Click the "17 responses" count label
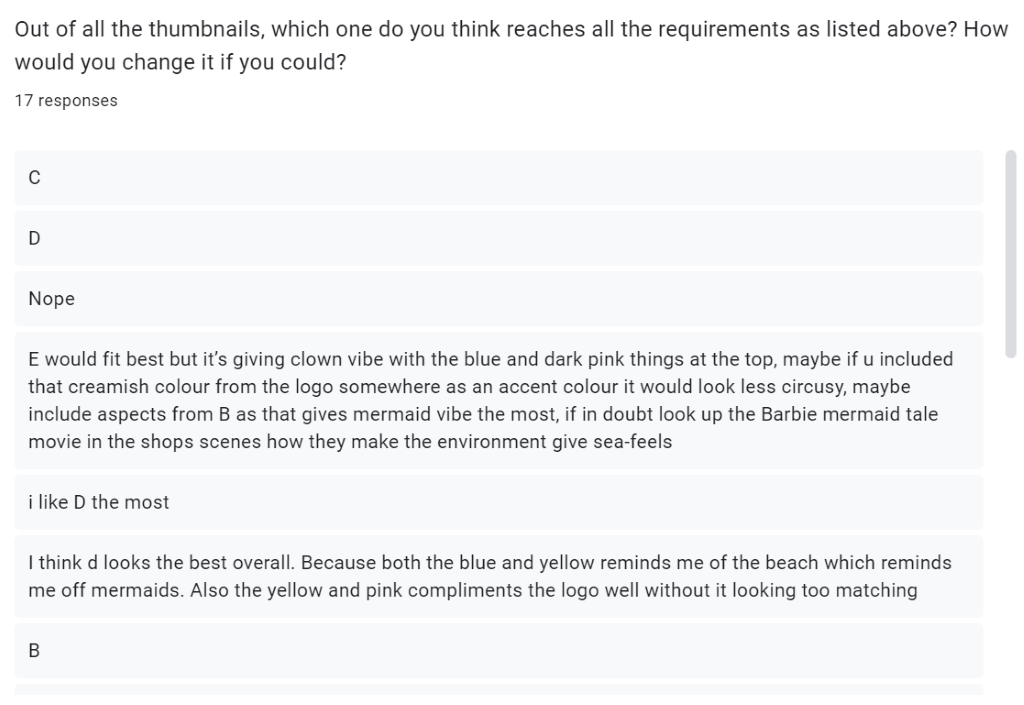 coord(66,101)
